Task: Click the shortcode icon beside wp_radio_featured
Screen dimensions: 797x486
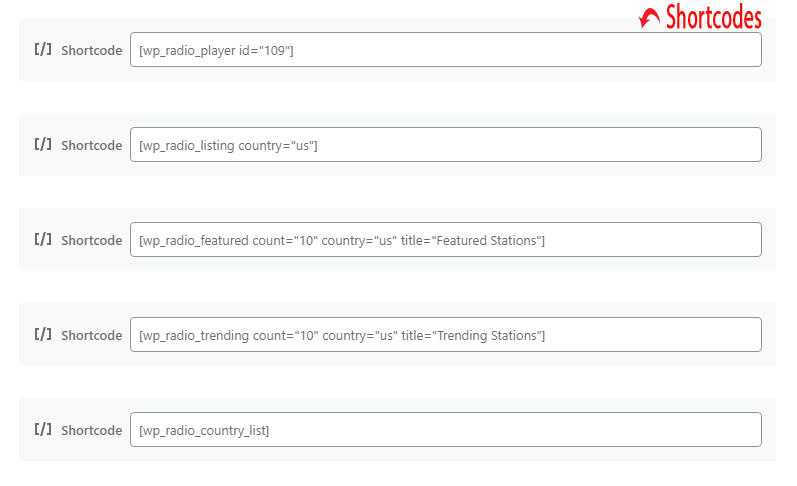Action: coord(42,239)
